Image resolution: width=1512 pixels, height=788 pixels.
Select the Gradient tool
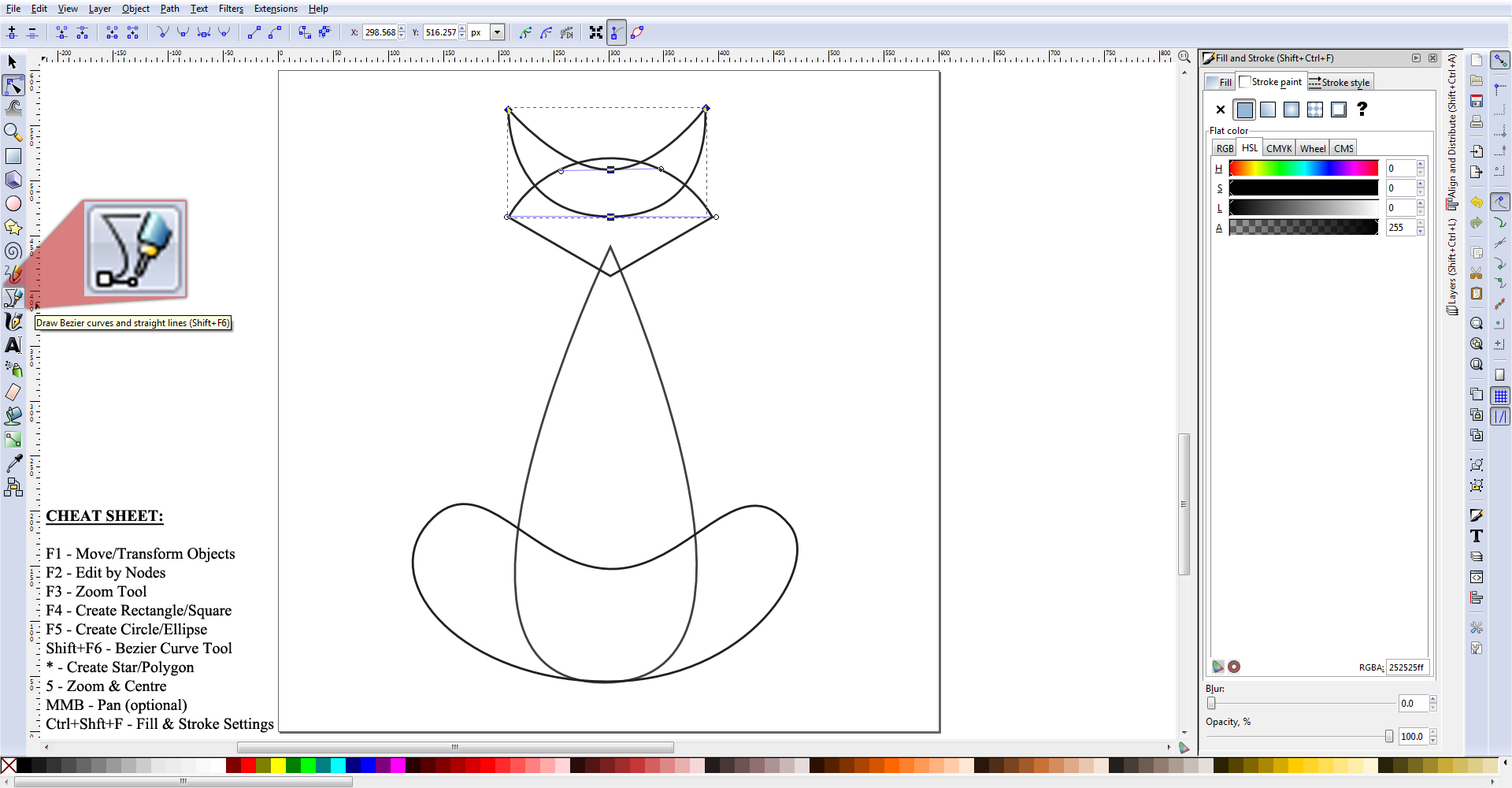(x=13, y=440)
